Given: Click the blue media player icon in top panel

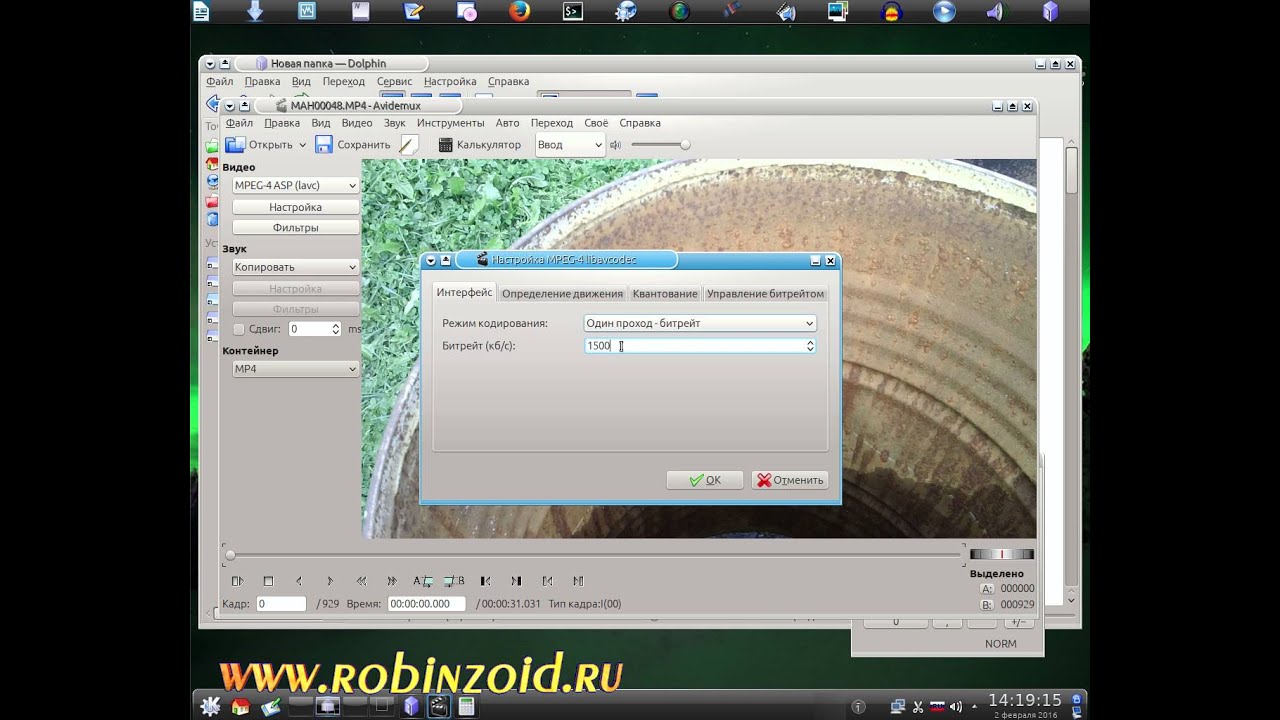Looking at the screenshot, I should point(944,12).
